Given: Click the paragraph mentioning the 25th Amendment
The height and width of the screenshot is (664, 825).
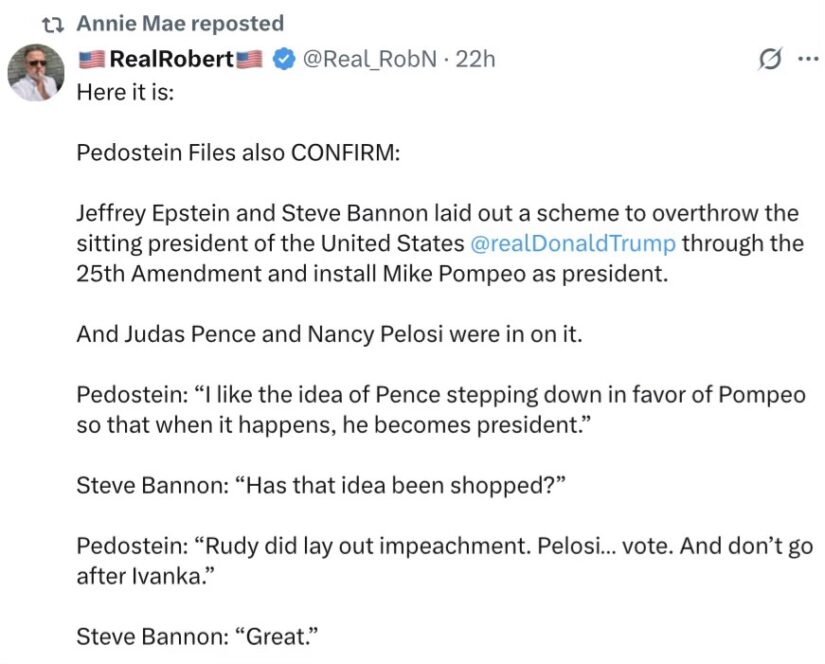Looking at the screenshot, I should 440,244.
